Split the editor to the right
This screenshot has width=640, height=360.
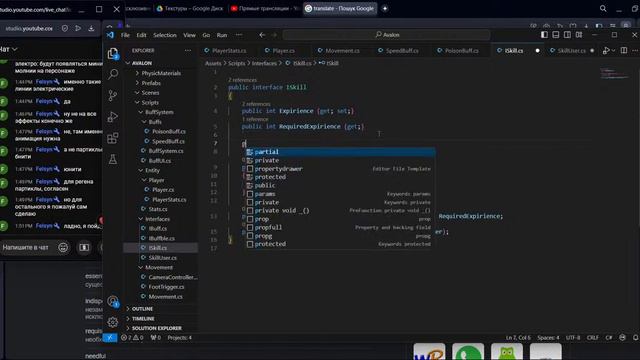coord(624,50)
